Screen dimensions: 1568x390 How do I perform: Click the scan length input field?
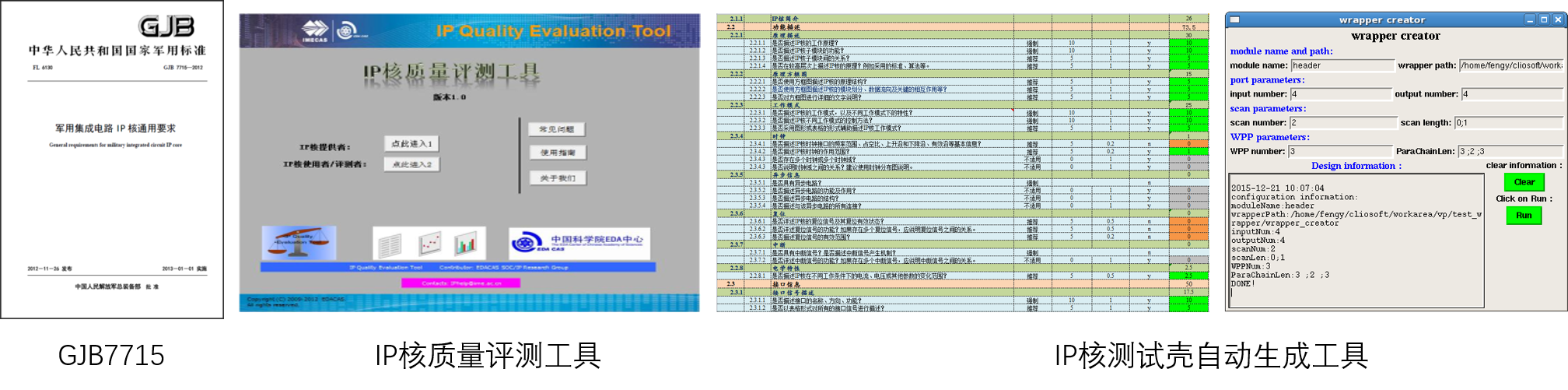pos(1508,122)
